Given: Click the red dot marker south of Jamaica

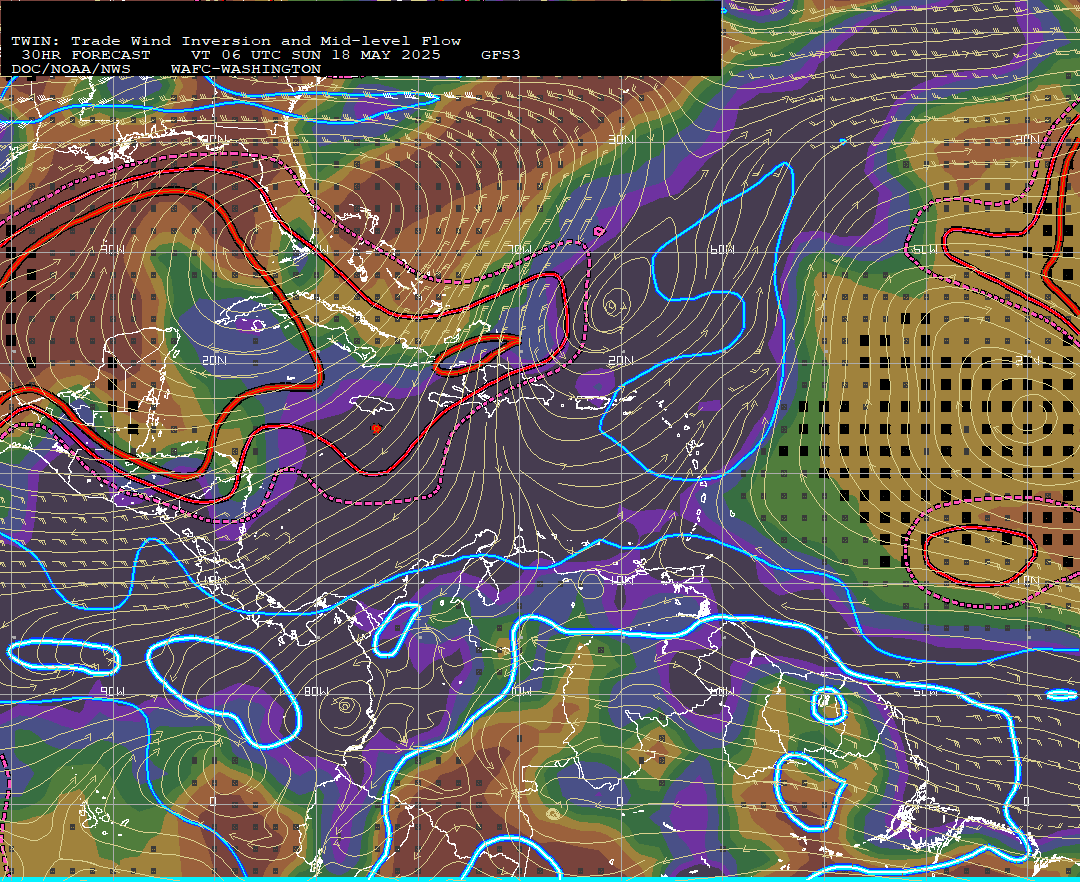Looking at the screenshot, I should click(x=375, y=428).
